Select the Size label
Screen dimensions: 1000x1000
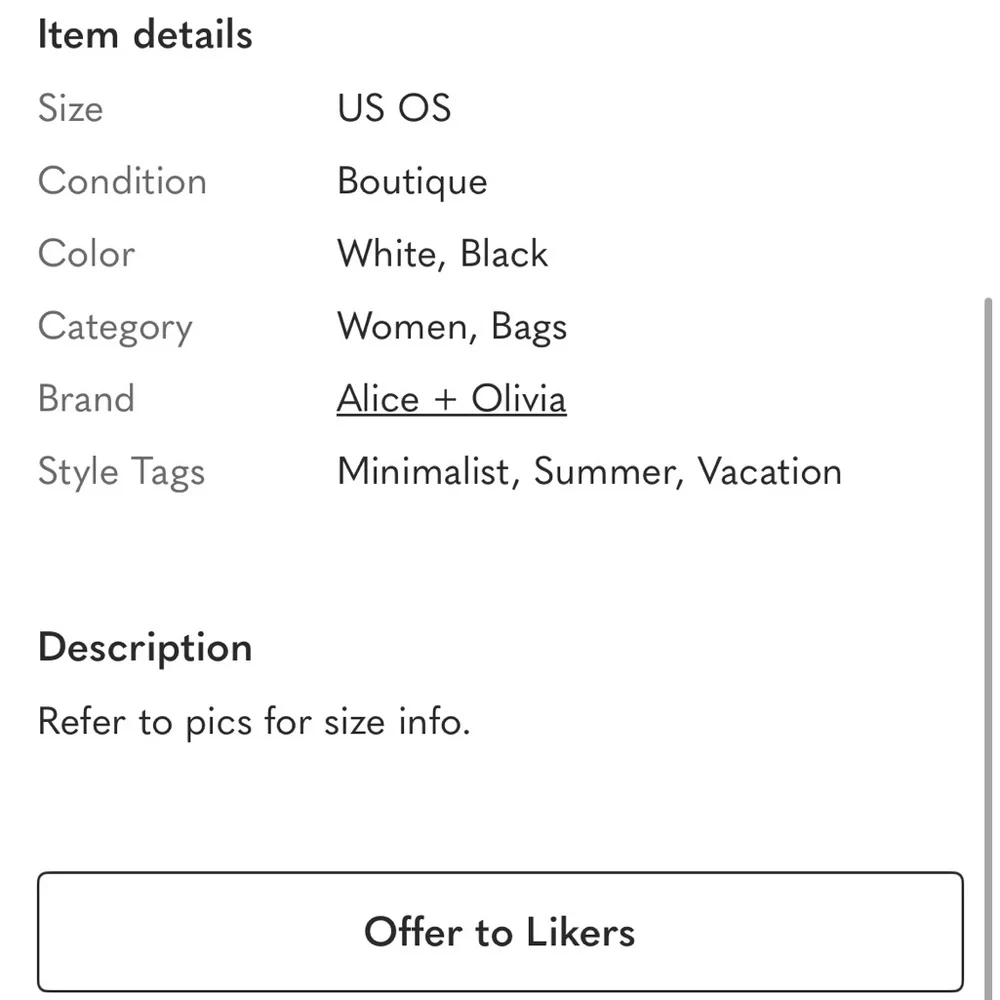tap(70, 108)
